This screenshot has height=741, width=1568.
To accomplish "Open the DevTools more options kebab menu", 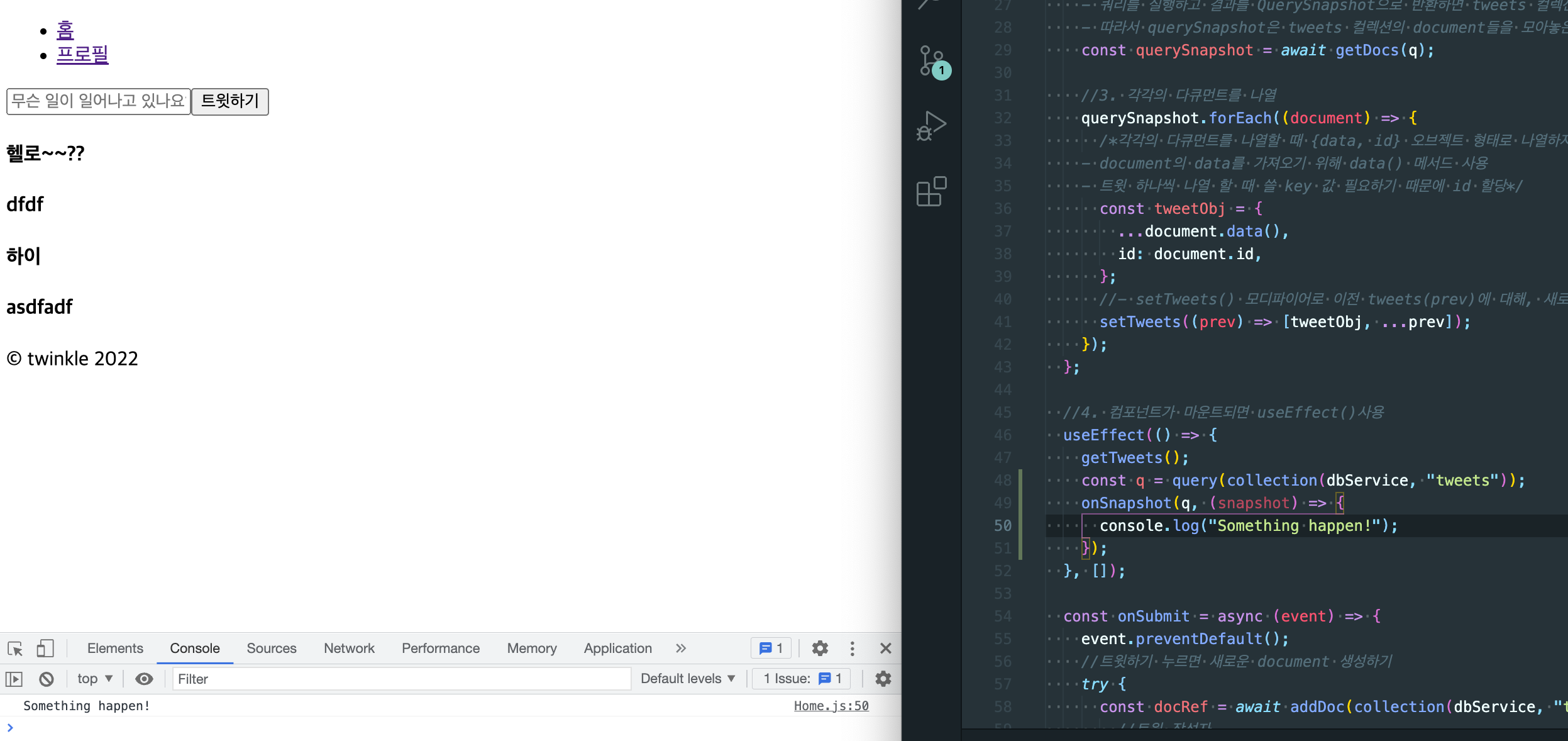I will click(x=853, y=649).
